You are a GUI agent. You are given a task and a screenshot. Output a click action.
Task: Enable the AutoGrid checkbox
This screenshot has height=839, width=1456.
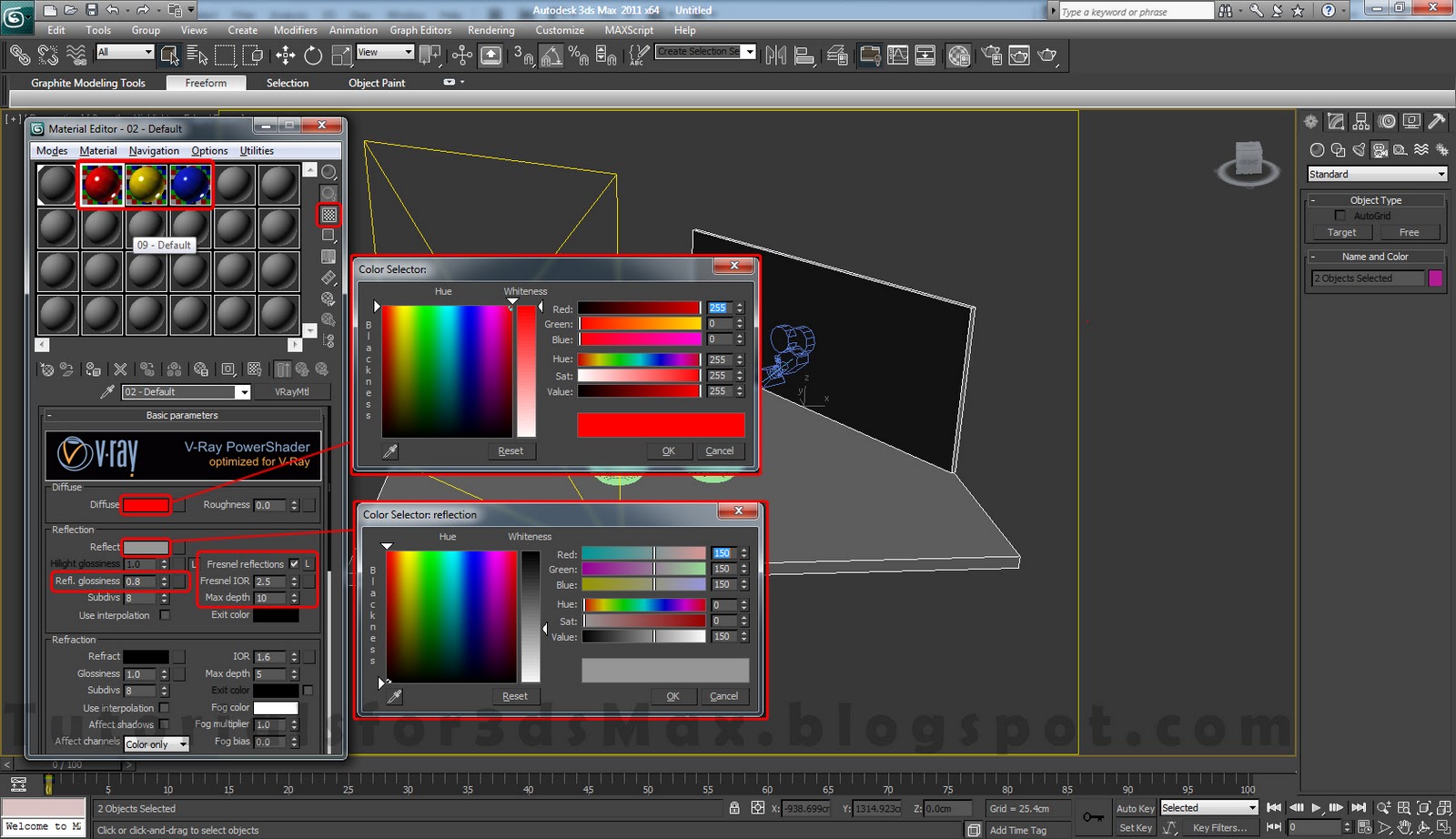pos(1341,216)
